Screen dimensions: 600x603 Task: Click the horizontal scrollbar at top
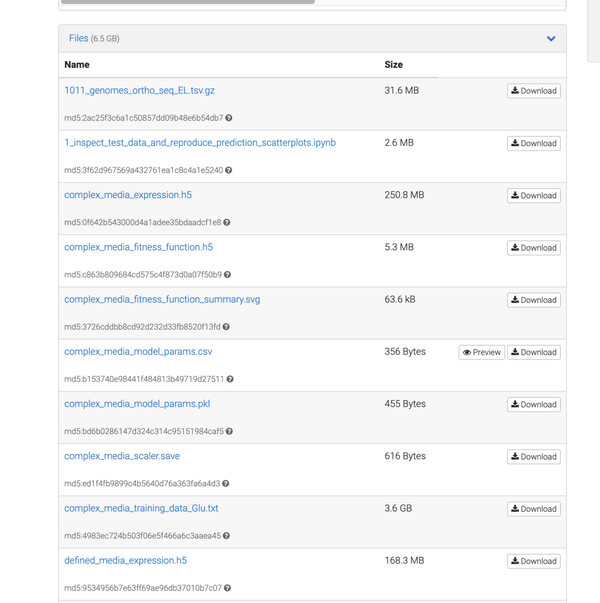pos(190,2)
